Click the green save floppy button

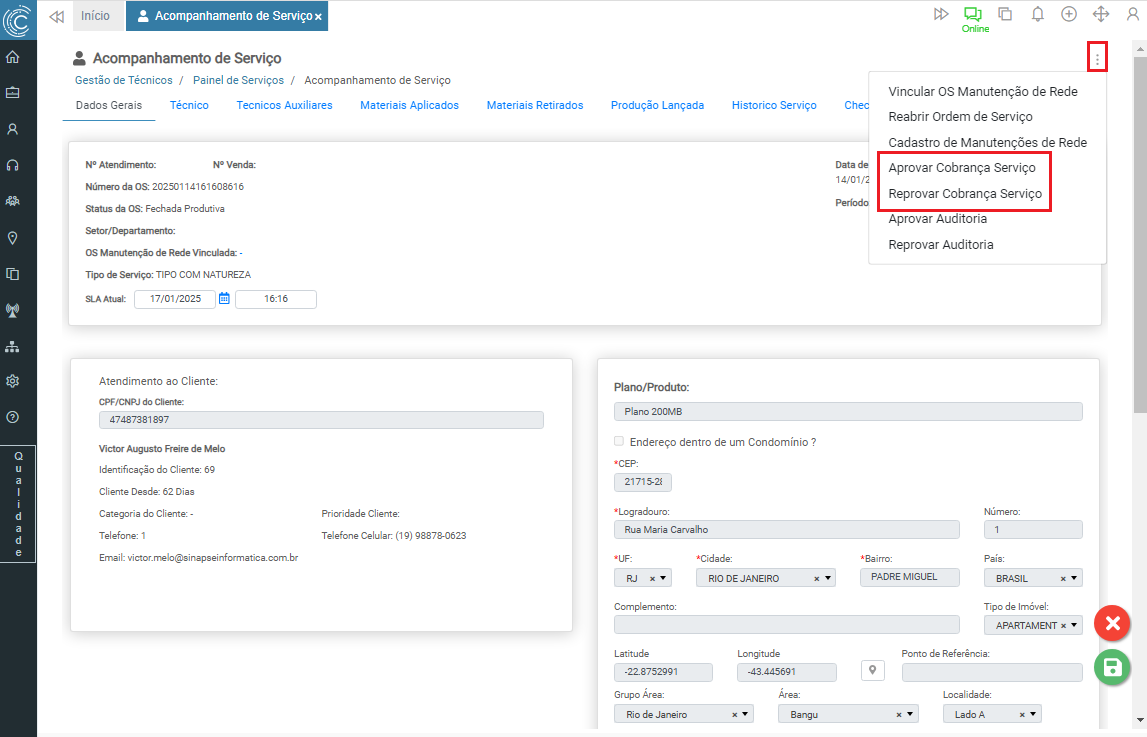coord(1112,667)
